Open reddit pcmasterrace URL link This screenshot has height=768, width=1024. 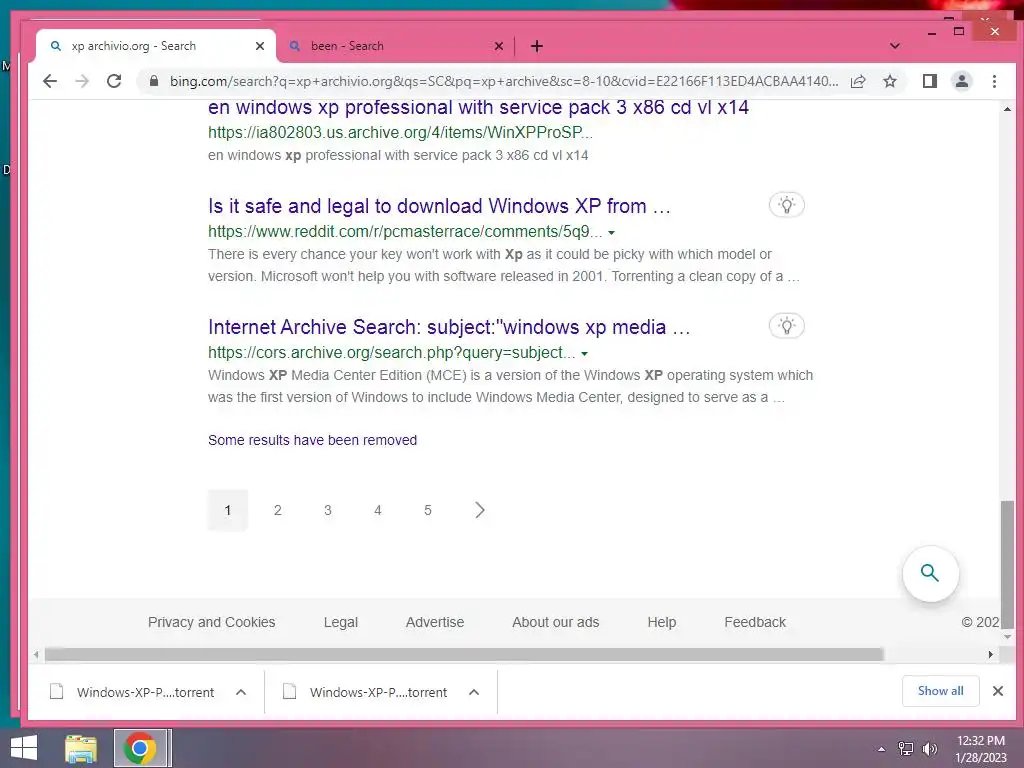point(405,232)
